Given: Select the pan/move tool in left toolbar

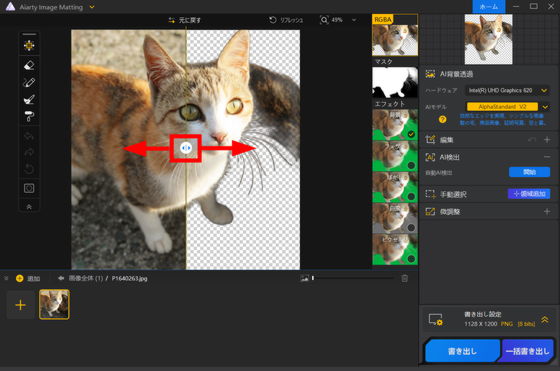Looking at the screenshot, I should 29,45.
